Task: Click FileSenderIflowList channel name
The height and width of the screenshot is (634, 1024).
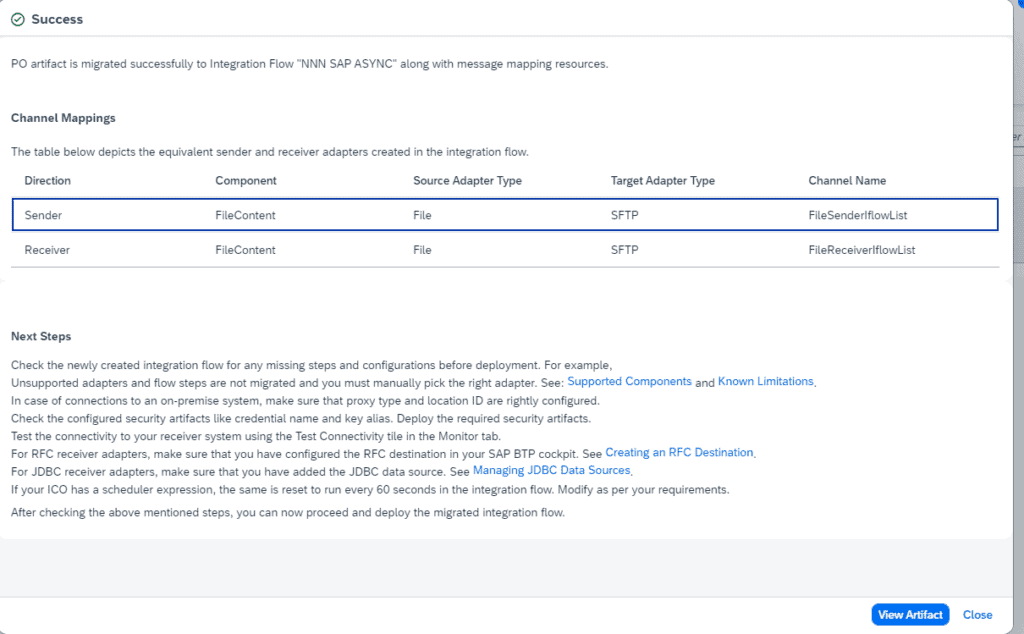Action: click(857, 215)
